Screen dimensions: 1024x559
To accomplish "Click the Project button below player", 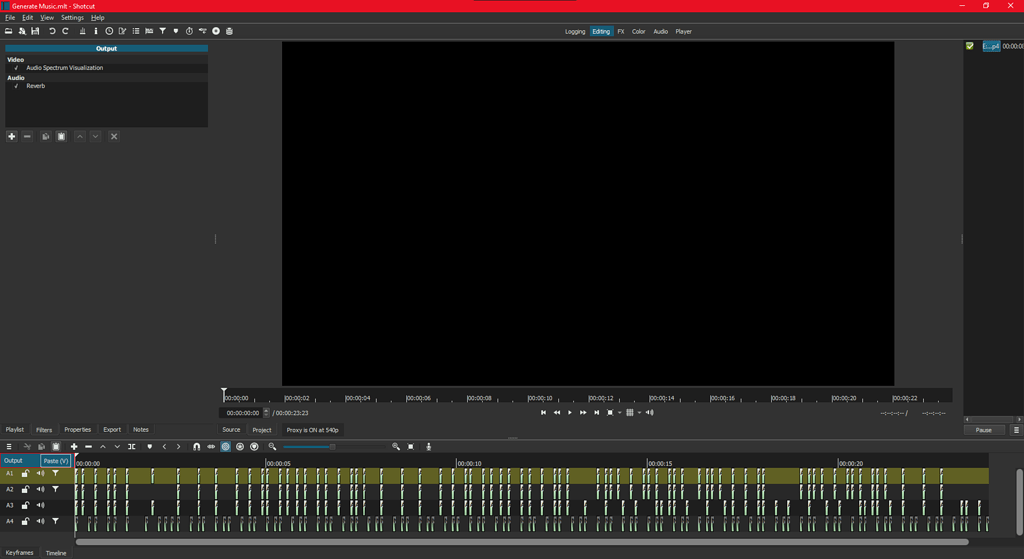I will pos(262,430).
